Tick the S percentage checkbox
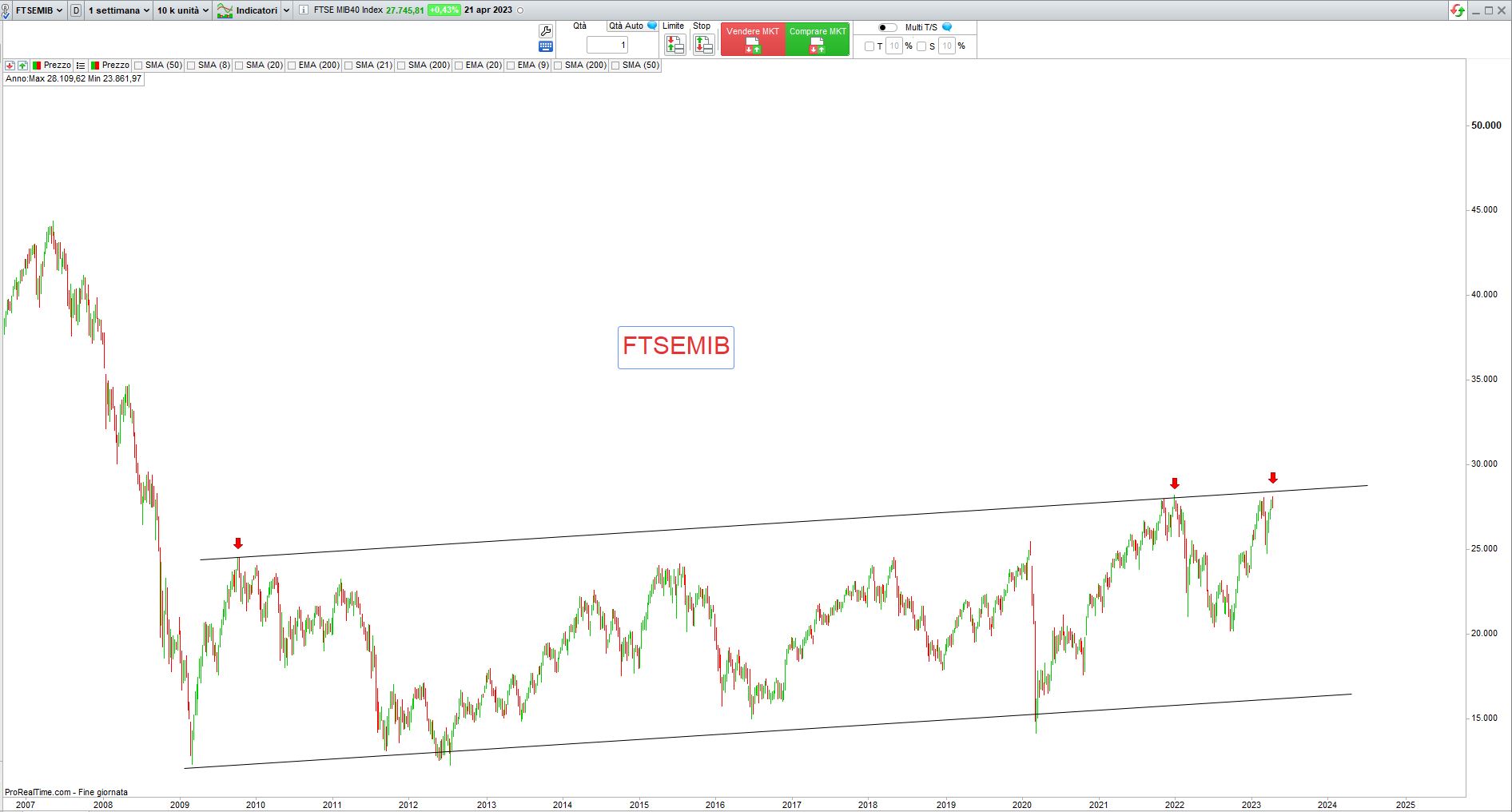The image size is (1512, 812). point(921,46)
